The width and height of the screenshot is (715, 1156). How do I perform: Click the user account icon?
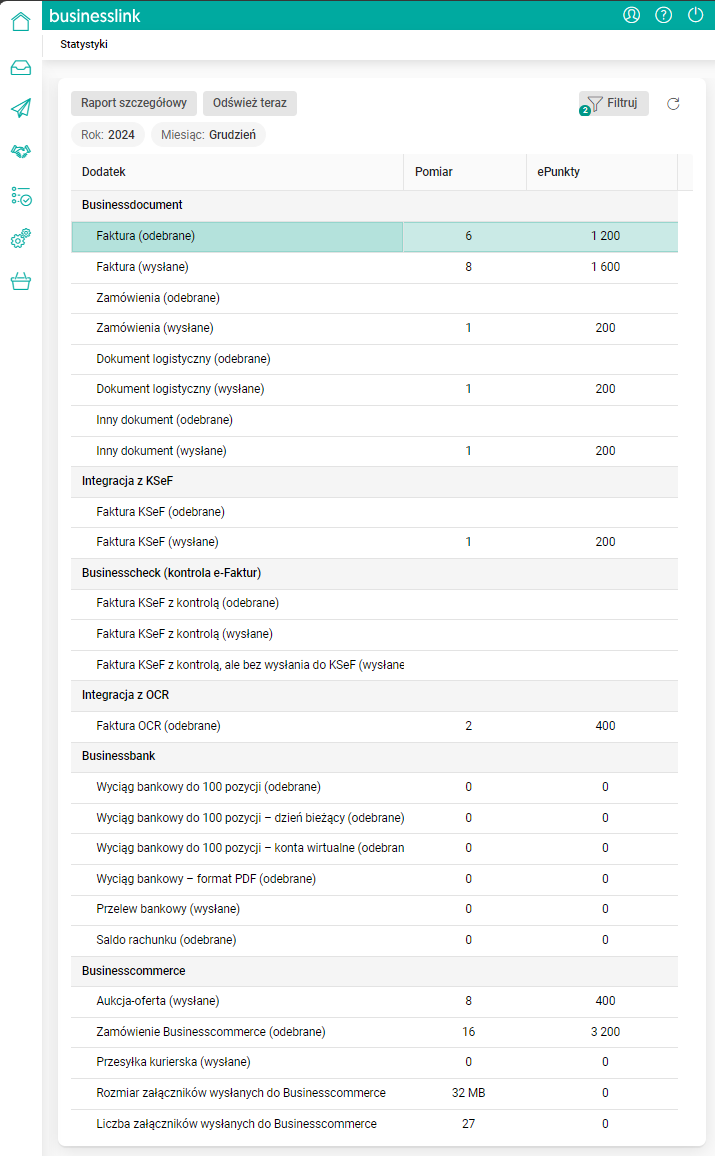[631, 15]
